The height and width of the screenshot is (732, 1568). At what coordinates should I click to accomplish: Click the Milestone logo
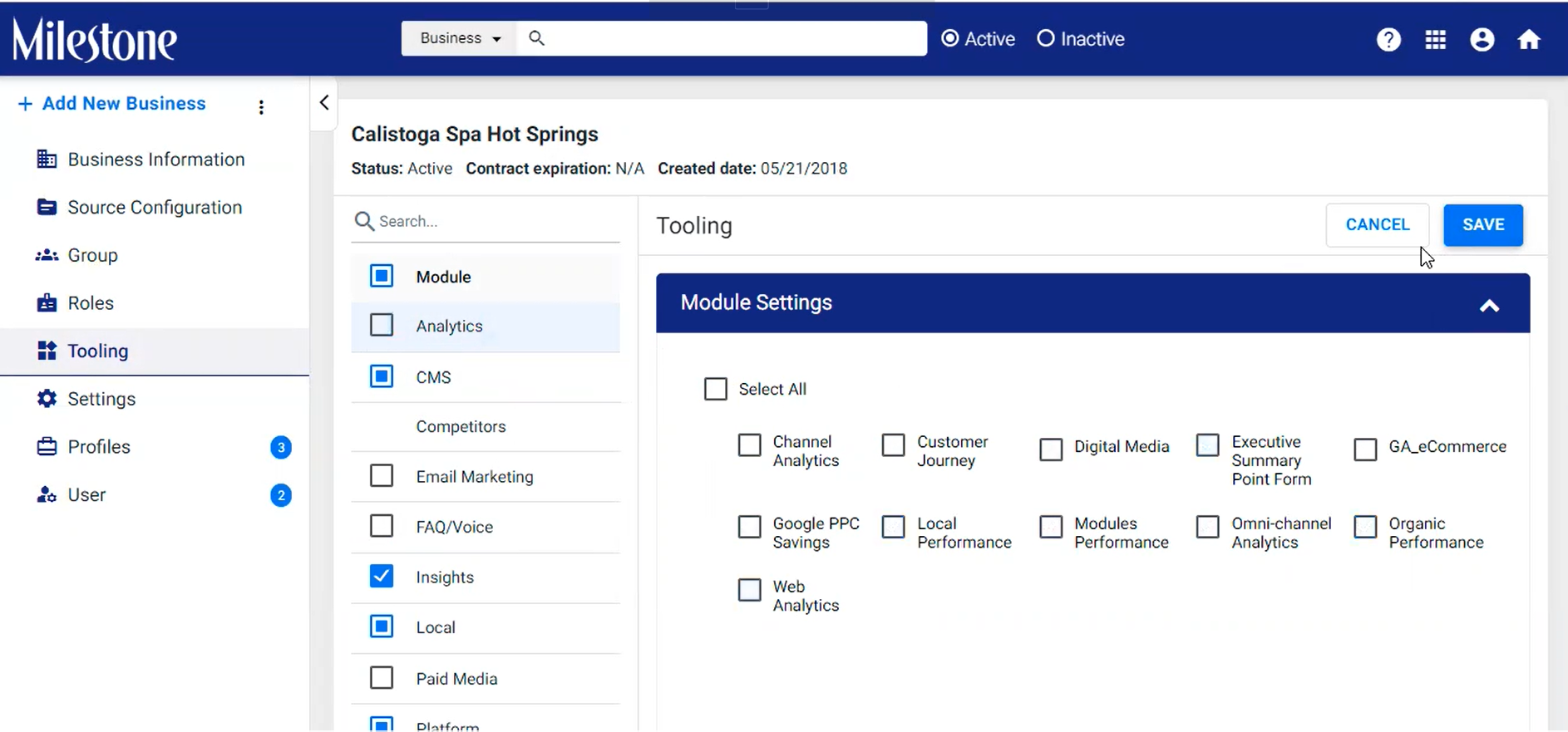click(x=94, y=40)
